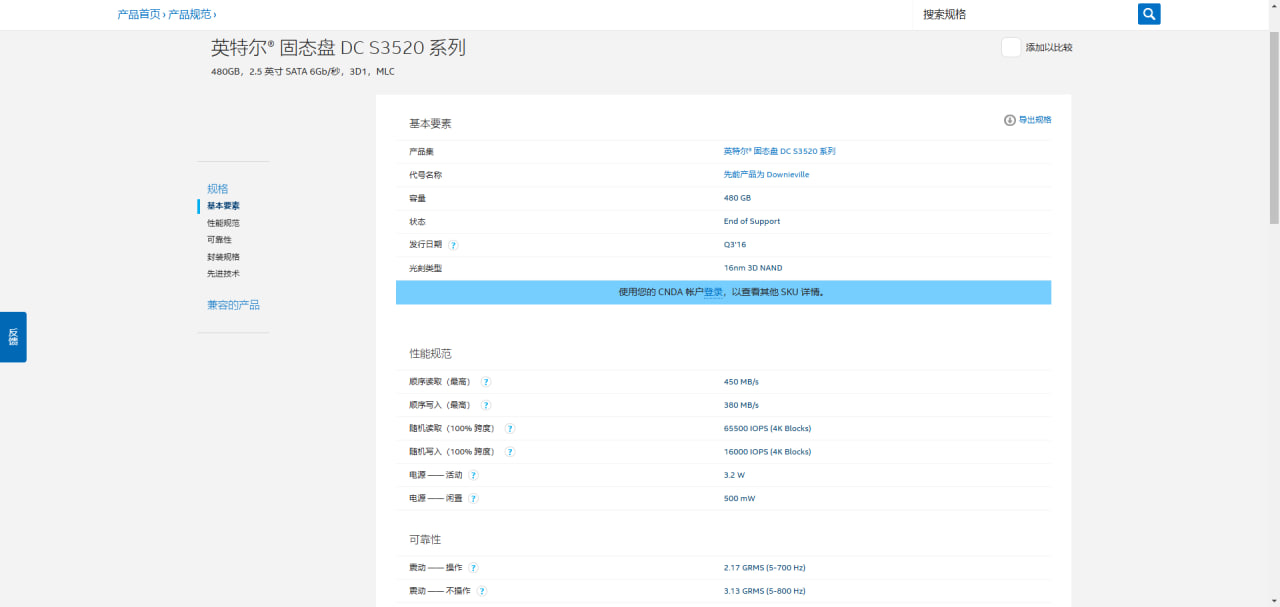Screen dimensions: 1280x607
Task: Click into the 搜索规格 search field
Action: point(1020,14)
